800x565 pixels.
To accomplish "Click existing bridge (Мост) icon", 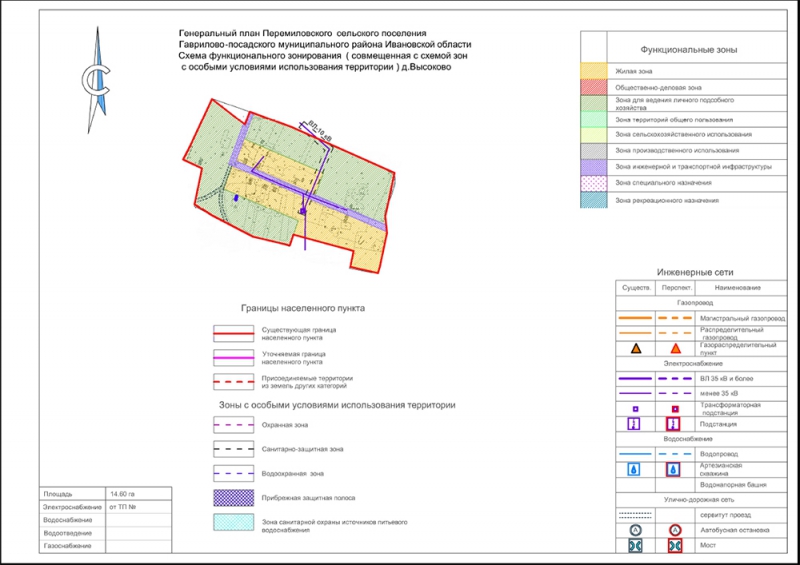I will coord(635,545).
